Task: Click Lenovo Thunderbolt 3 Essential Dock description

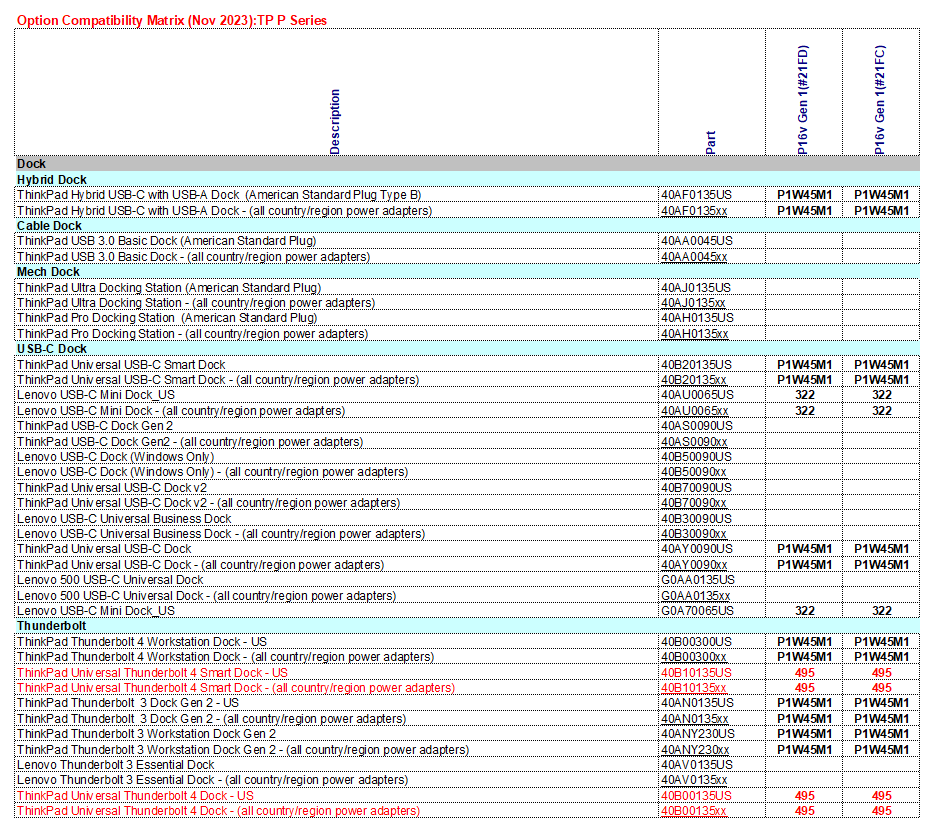Action: tap(115, 765)
